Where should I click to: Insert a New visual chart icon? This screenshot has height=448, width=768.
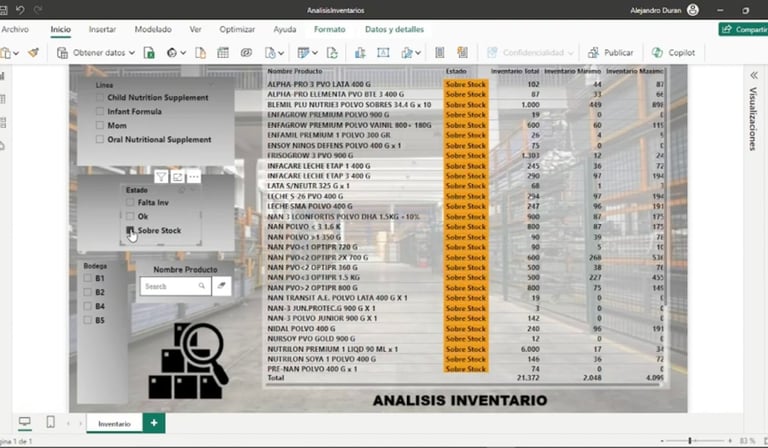click(x=360, y=52)
